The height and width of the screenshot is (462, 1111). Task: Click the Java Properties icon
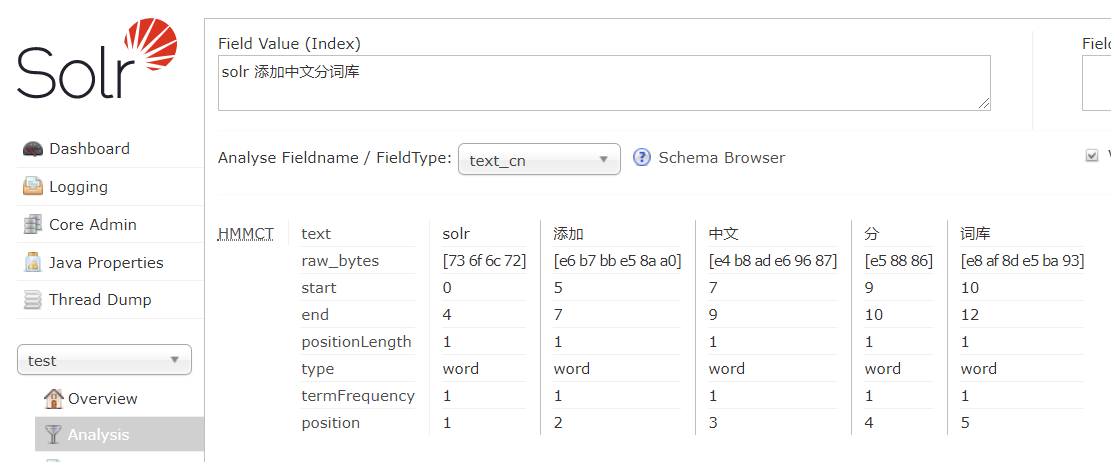33,263
